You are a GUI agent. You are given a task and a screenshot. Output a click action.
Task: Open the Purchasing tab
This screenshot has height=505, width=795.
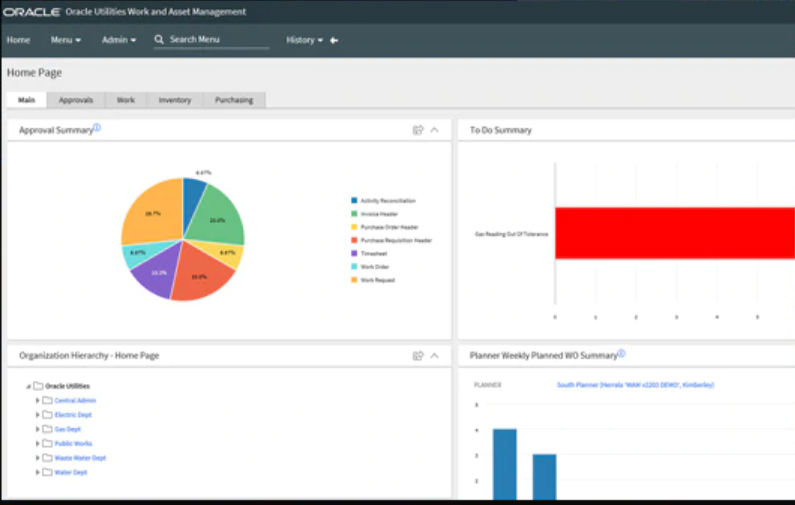pyautogui.click(x=234, y=100)
